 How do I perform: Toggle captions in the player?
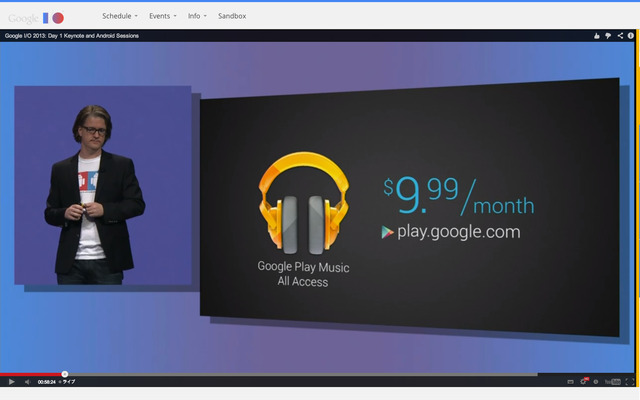(570, 382)
